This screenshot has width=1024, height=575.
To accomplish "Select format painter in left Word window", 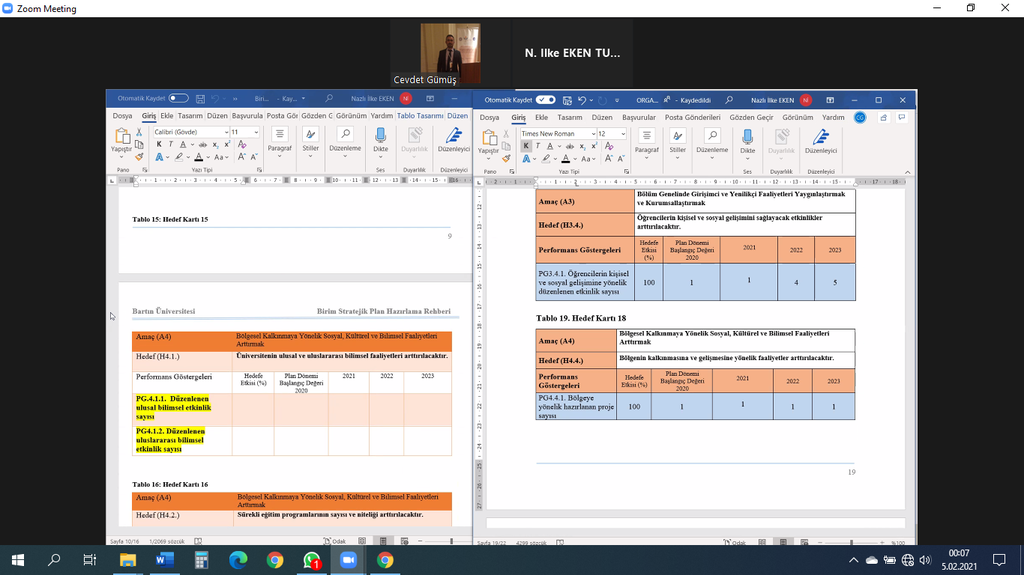I will 139,157.
